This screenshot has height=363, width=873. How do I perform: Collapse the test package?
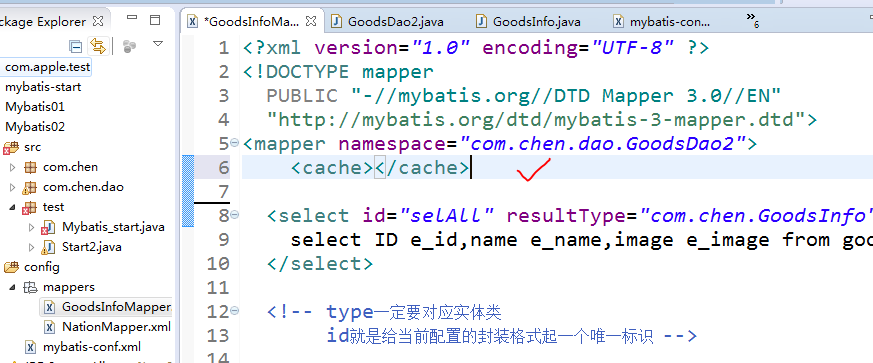point(13,207)
